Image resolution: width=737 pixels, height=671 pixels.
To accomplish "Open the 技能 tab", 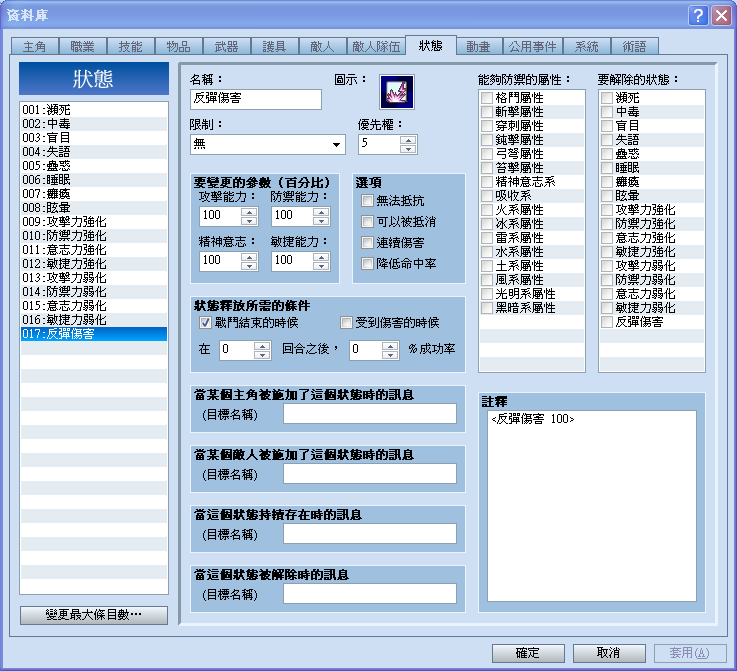I will click(130, 47).
